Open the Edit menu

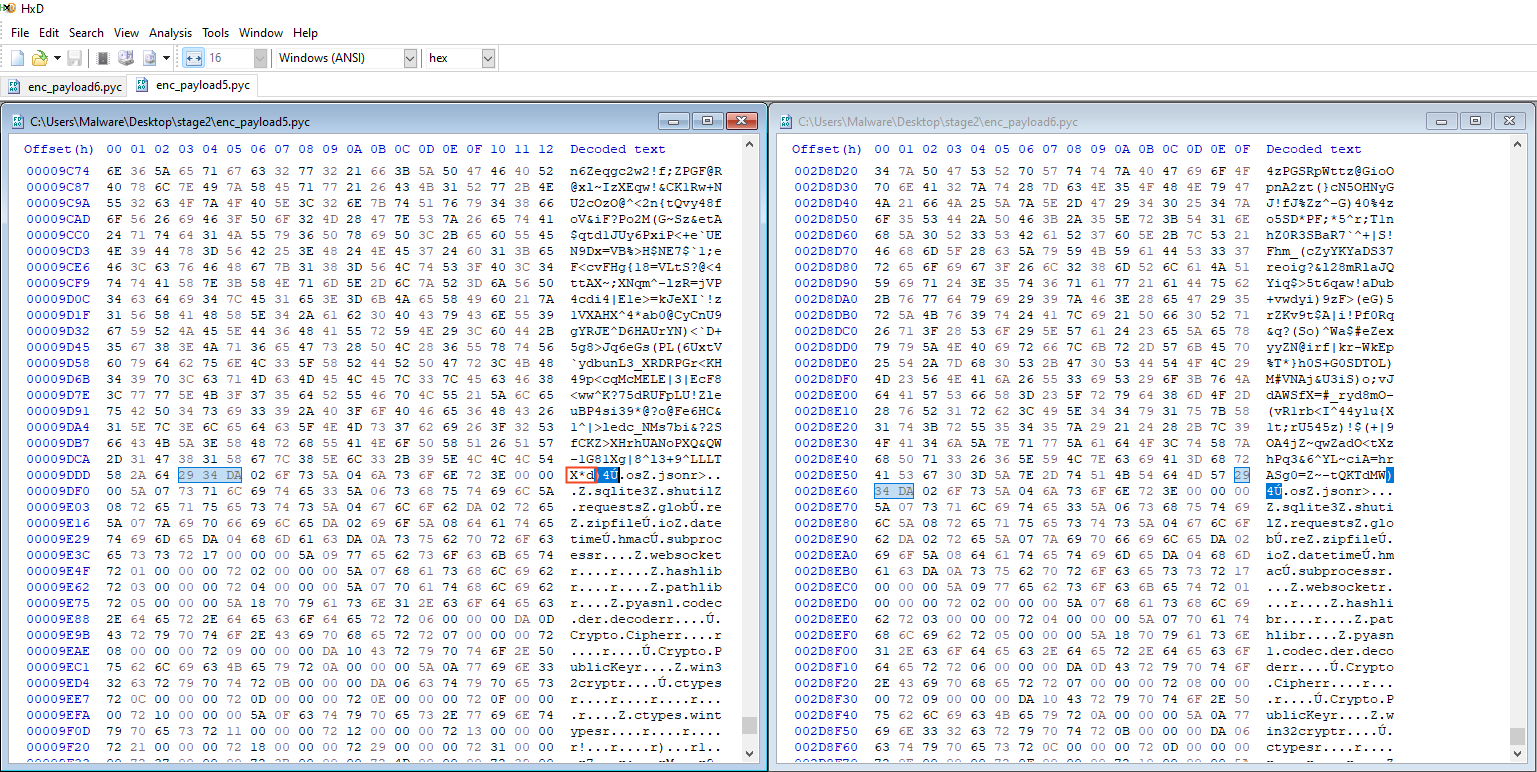pos(49,33)
